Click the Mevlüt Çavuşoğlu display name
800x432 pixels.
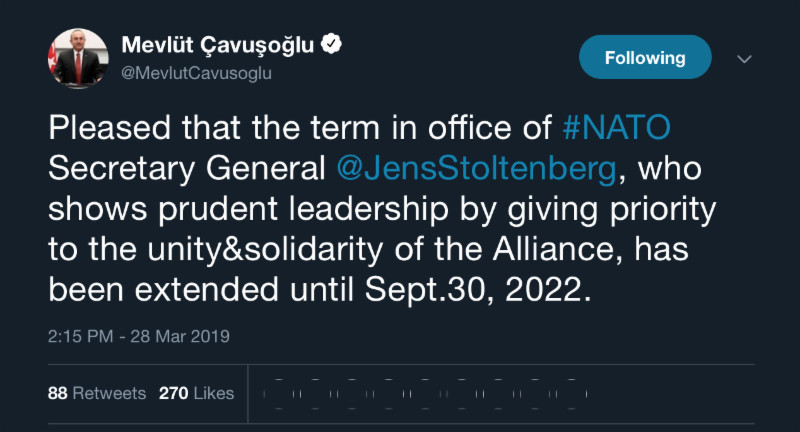(x=217, y=44)
